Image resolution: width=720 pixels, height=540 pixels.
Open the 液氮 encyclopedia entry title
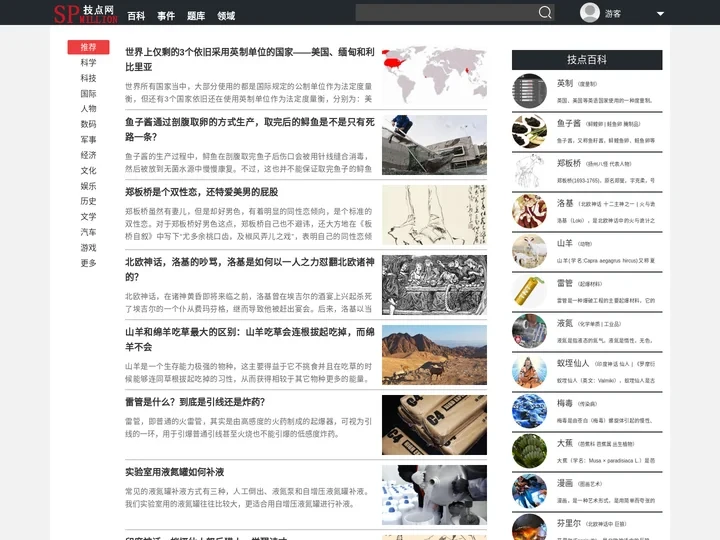tap(565, 323)
